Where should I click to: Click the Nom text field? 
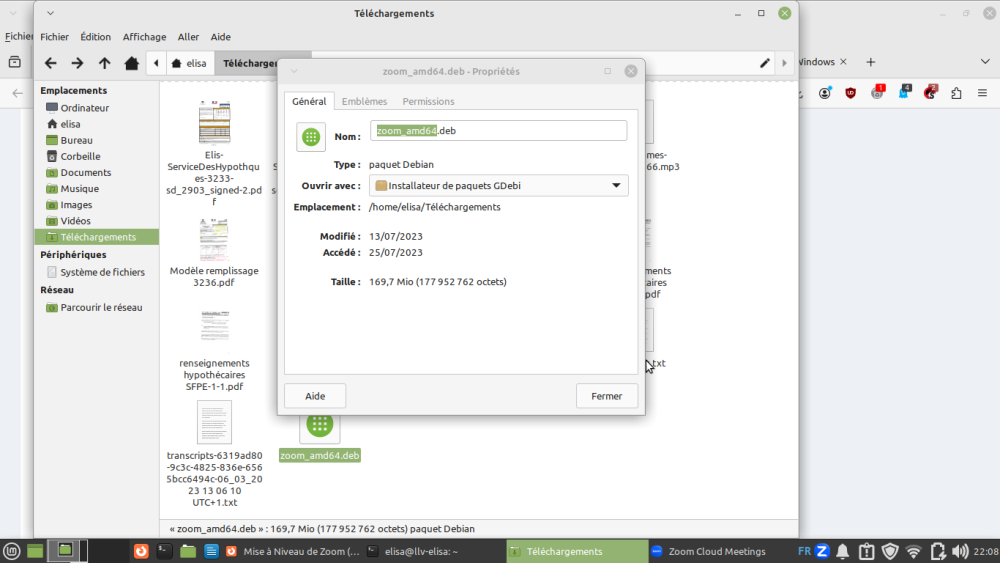pyautogui.click(x=498, y=131)
